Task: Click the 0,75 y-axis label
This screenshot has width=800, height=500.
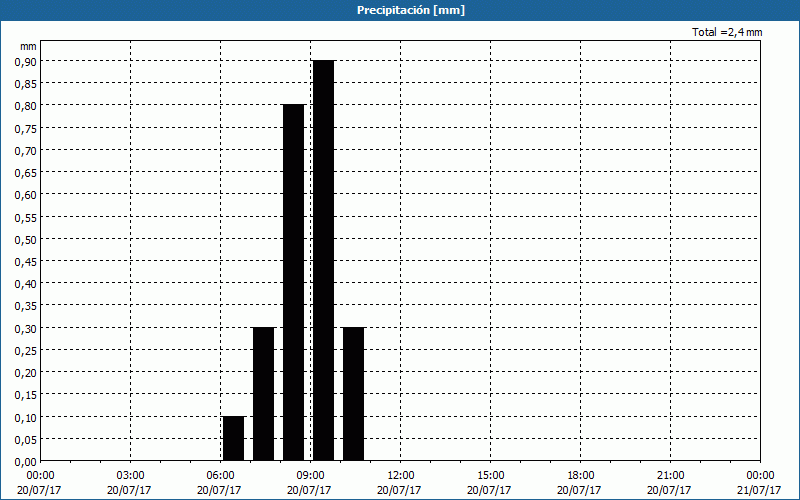Action: (26, 128)
